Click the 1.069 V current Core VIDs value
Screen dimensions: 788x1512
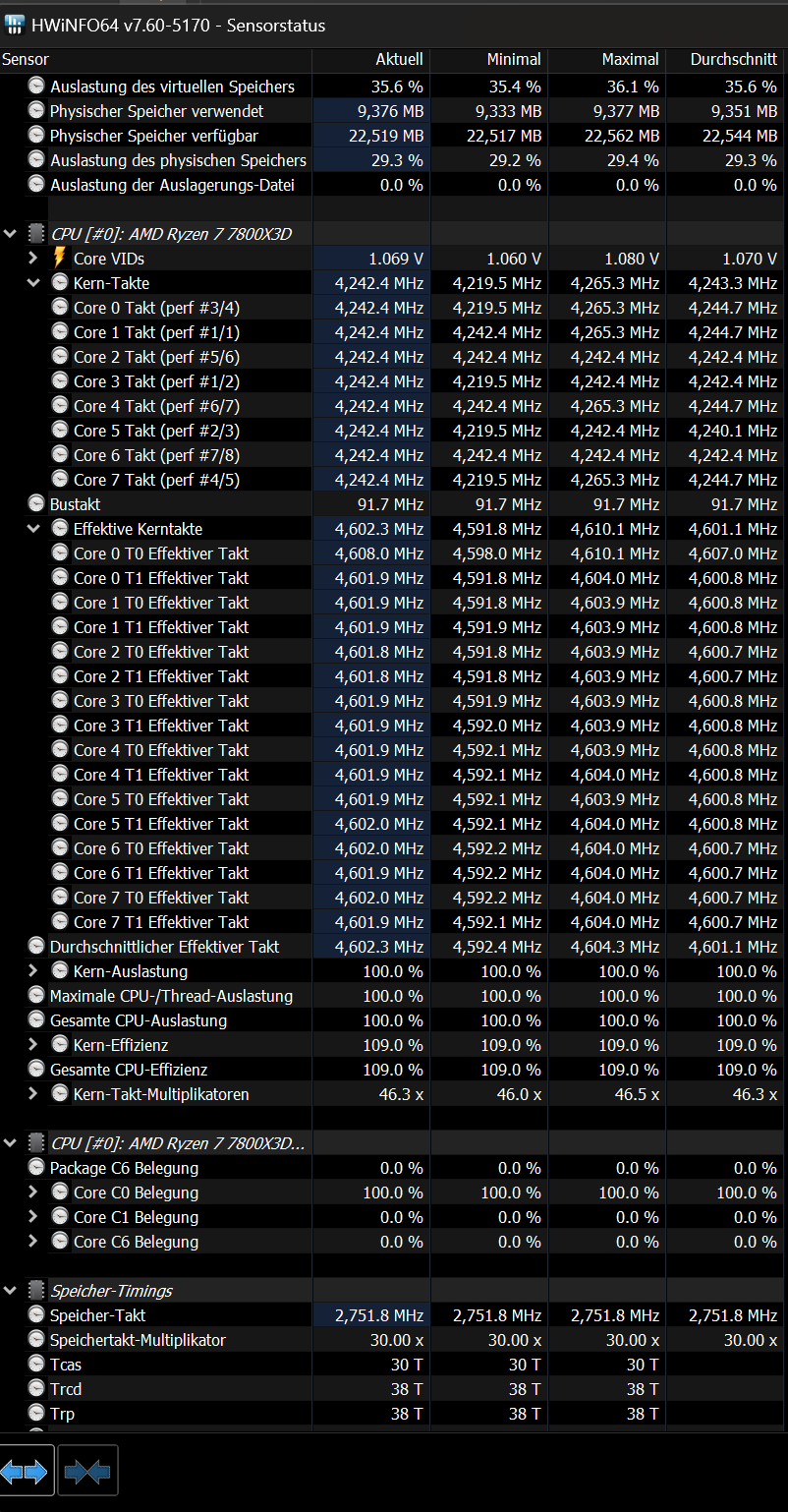coord(396,259)
